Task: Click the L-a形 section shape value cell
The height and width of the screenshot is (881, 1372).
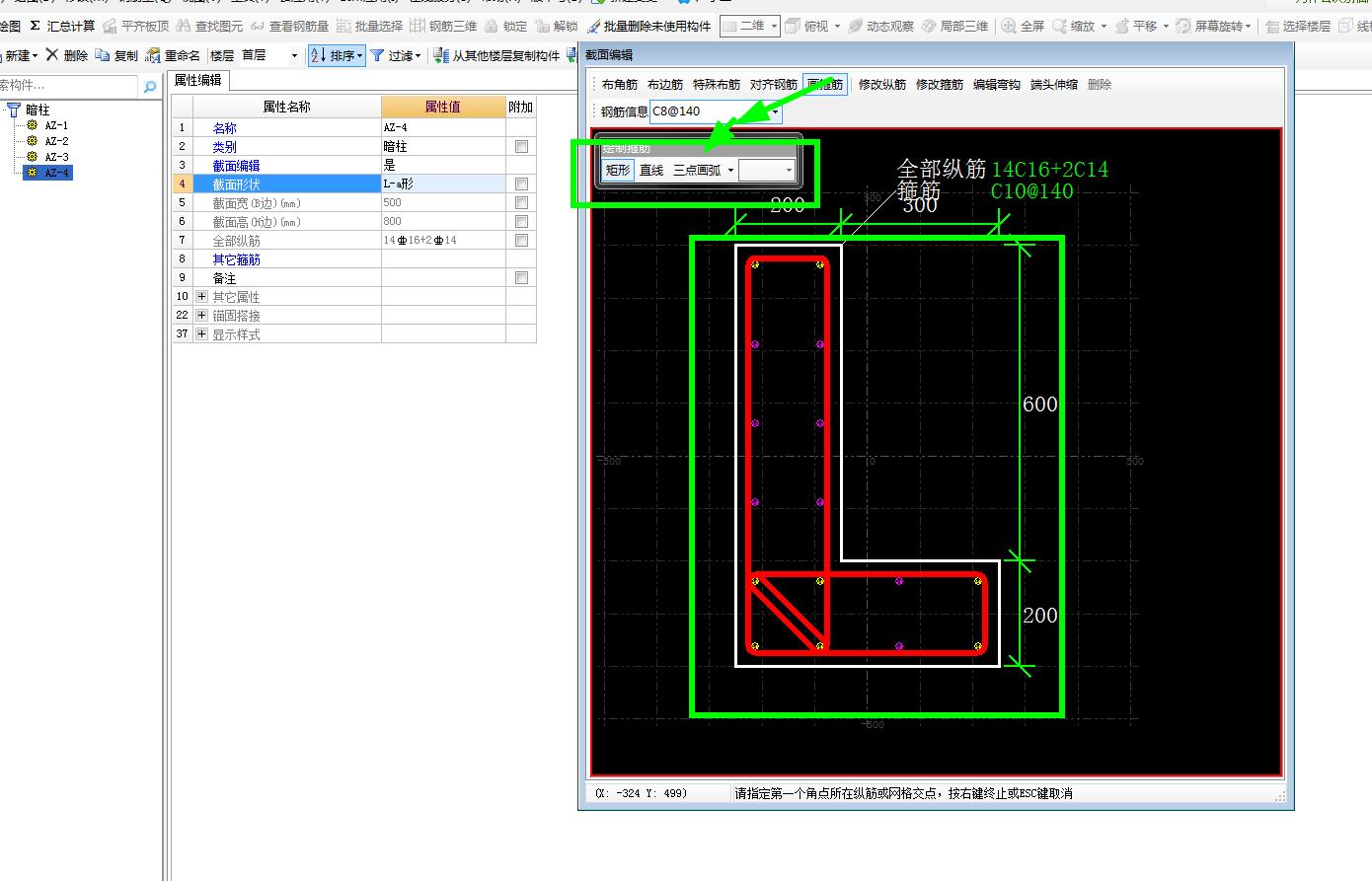Action: [443, 184]
